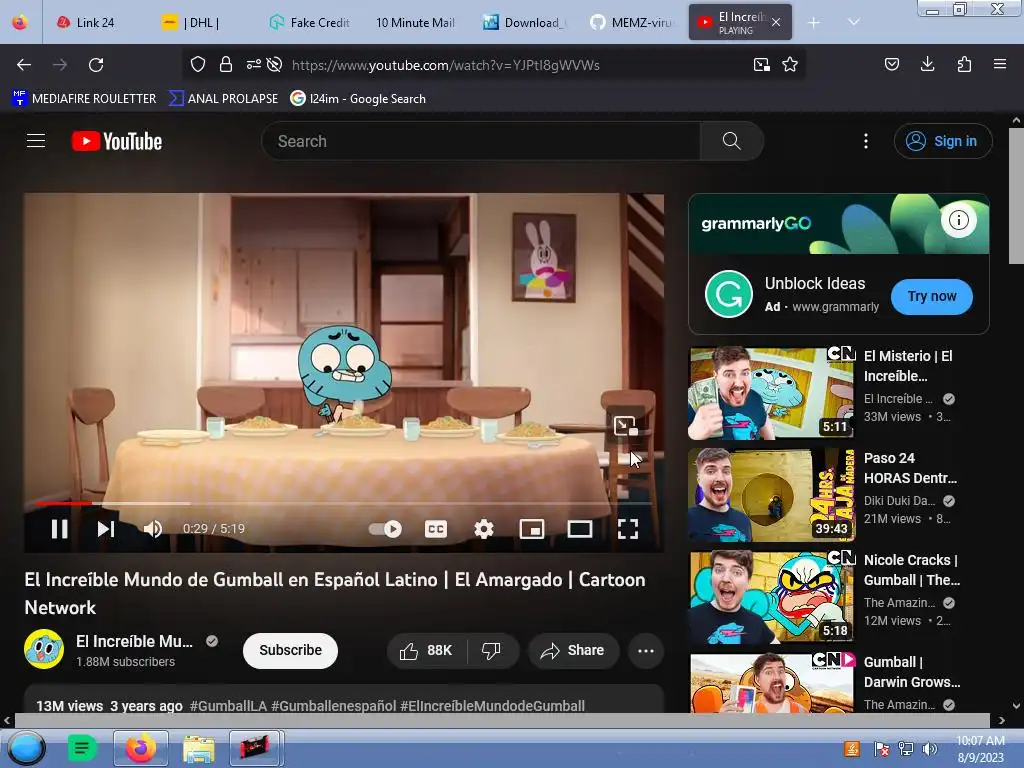
Task: Enter fullscreen mode
Action: pyautogui.click(x=628, y=529)
